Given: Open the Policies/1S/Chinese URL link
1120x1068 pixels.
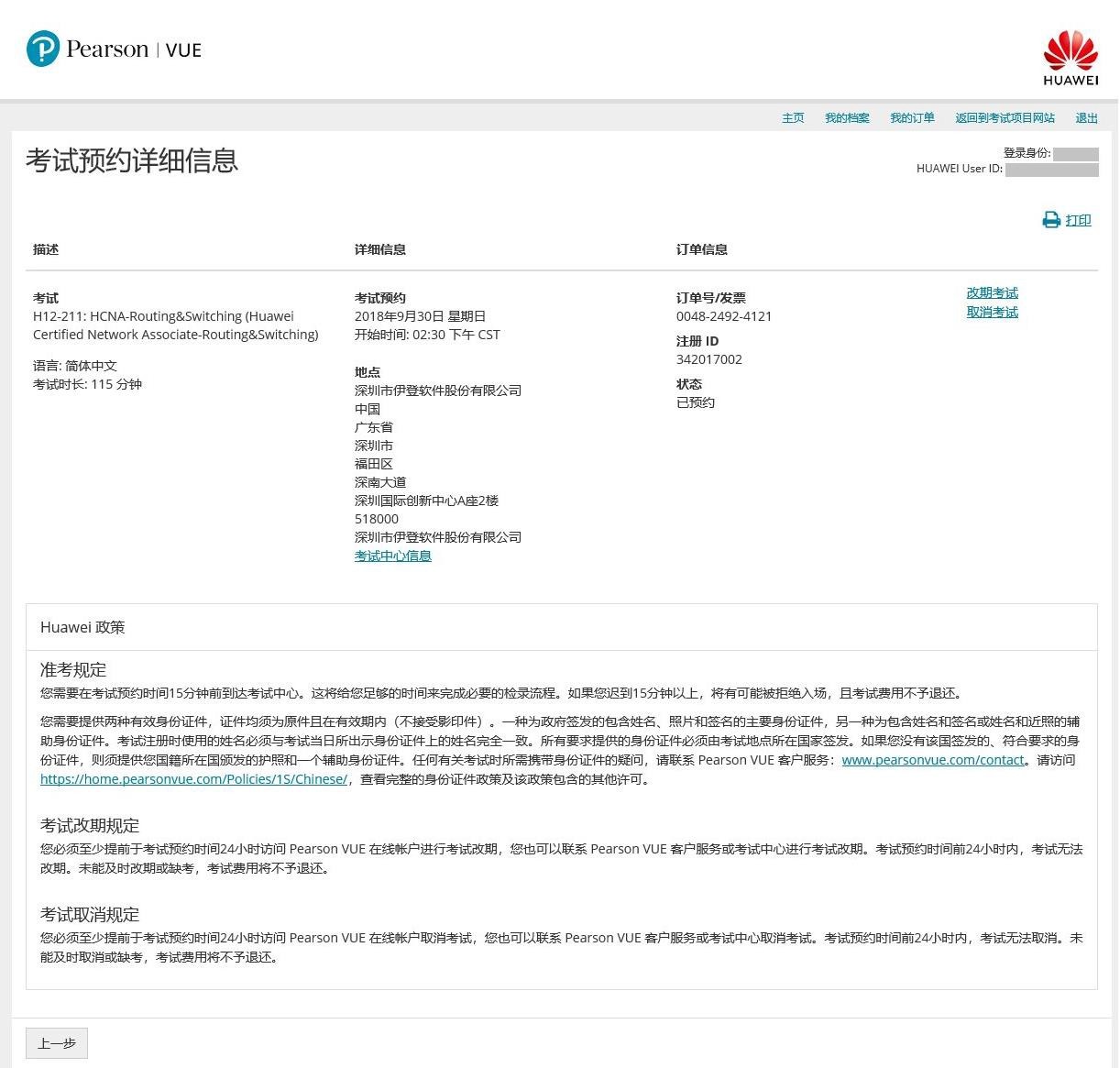Looking at the screenshot, I should coord(193,779).
